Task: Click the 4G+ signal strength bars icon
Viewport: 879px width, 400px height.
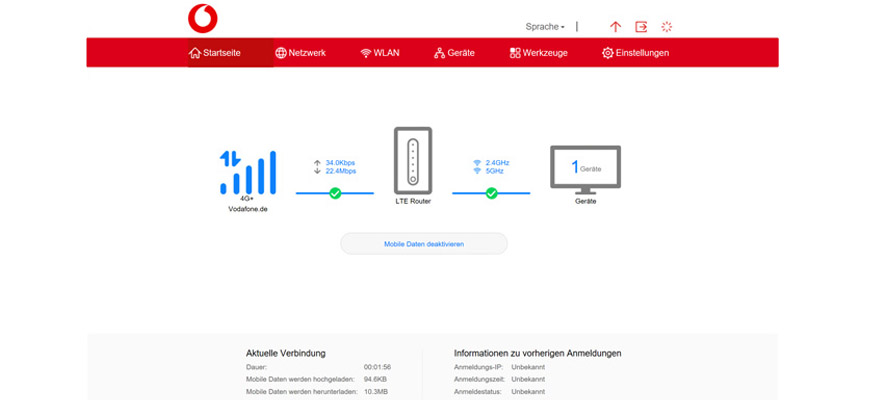Action: [x=247, y=173]
